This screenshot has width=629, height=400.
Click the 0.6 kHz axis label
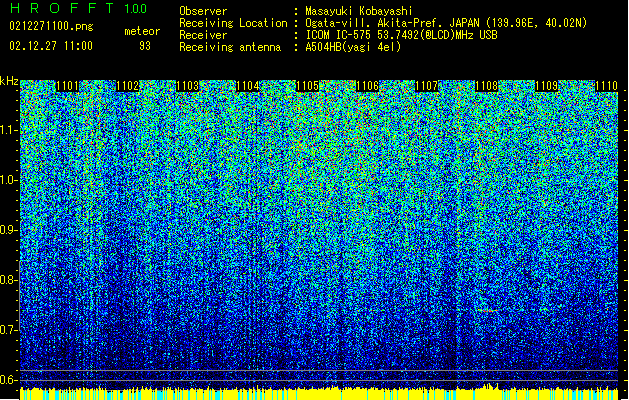8,380
